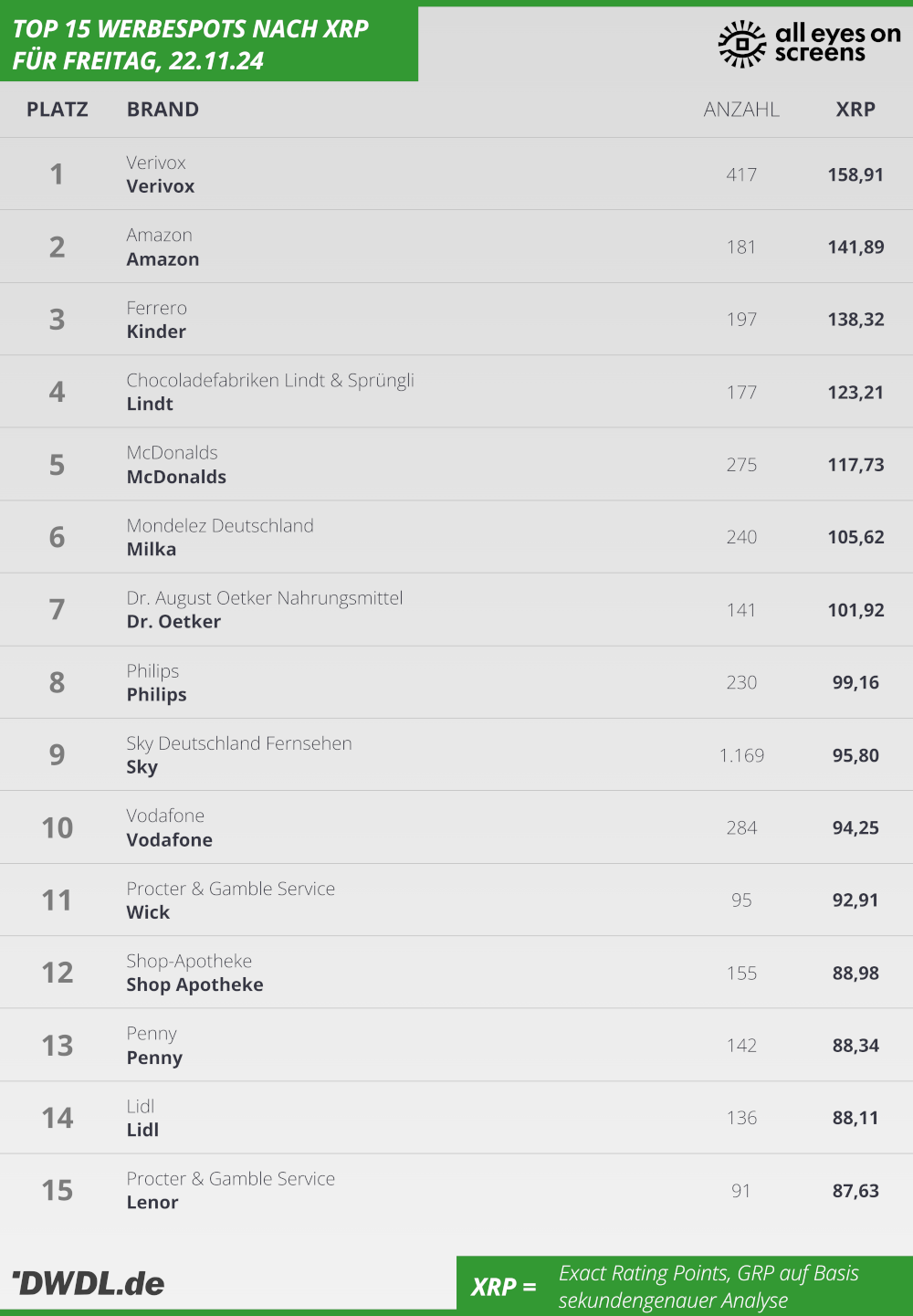Select the Dr. Oetker row
Screen dimensions: 913x1316
(456, 609)
